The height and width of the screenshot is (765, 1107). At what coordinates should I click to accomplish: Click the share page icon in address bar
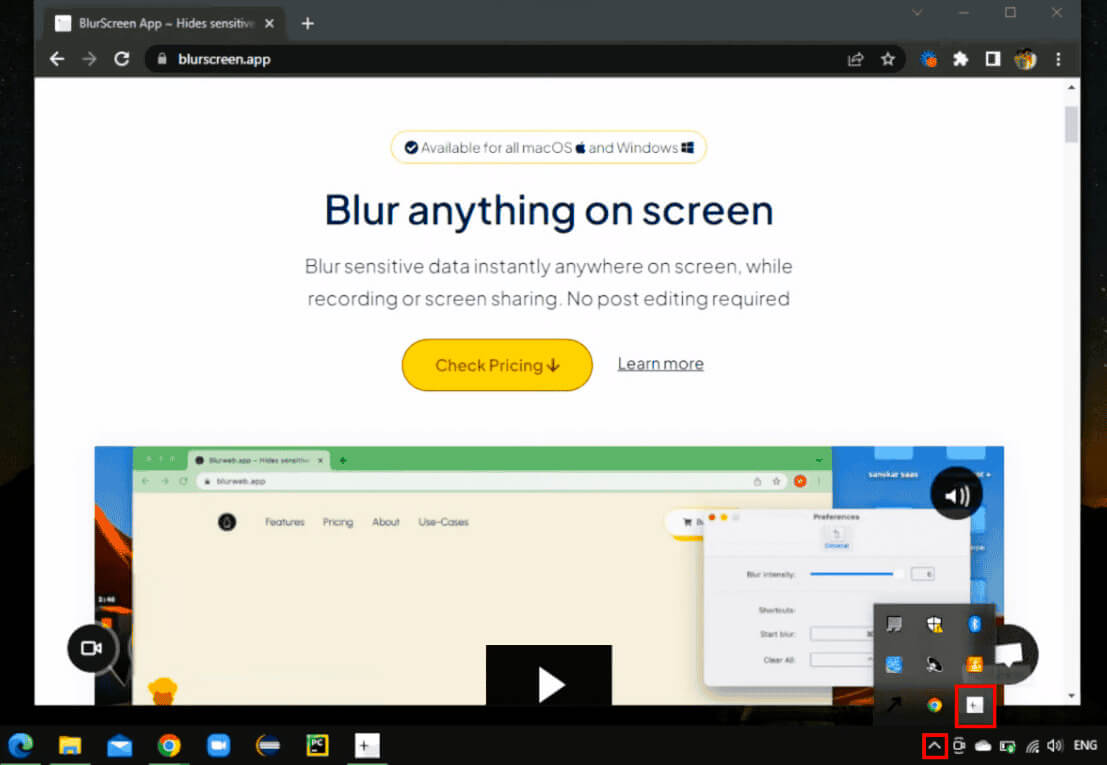click(856, 59)
